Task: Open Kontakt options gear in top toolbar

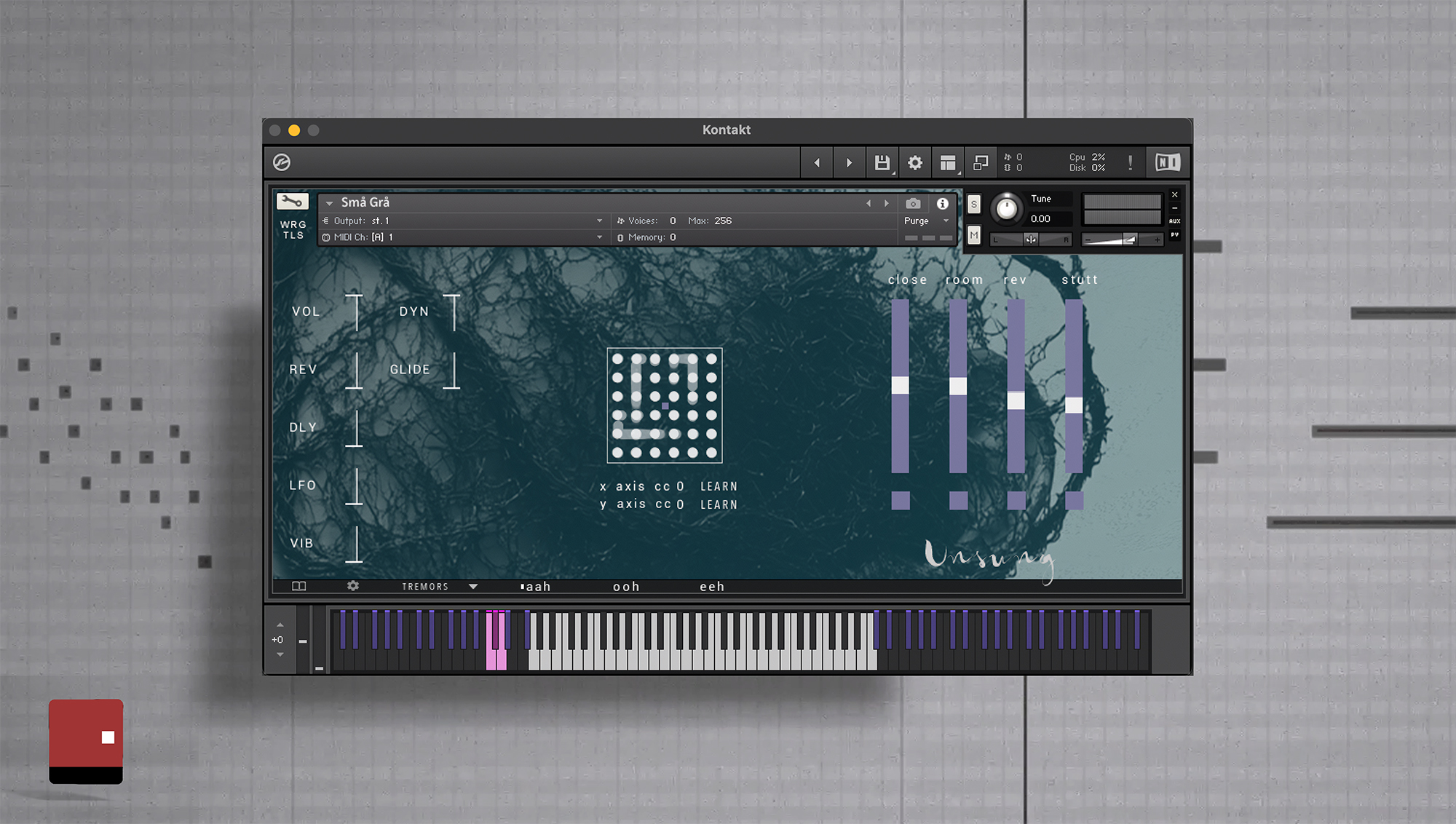Action: [915, 162]
